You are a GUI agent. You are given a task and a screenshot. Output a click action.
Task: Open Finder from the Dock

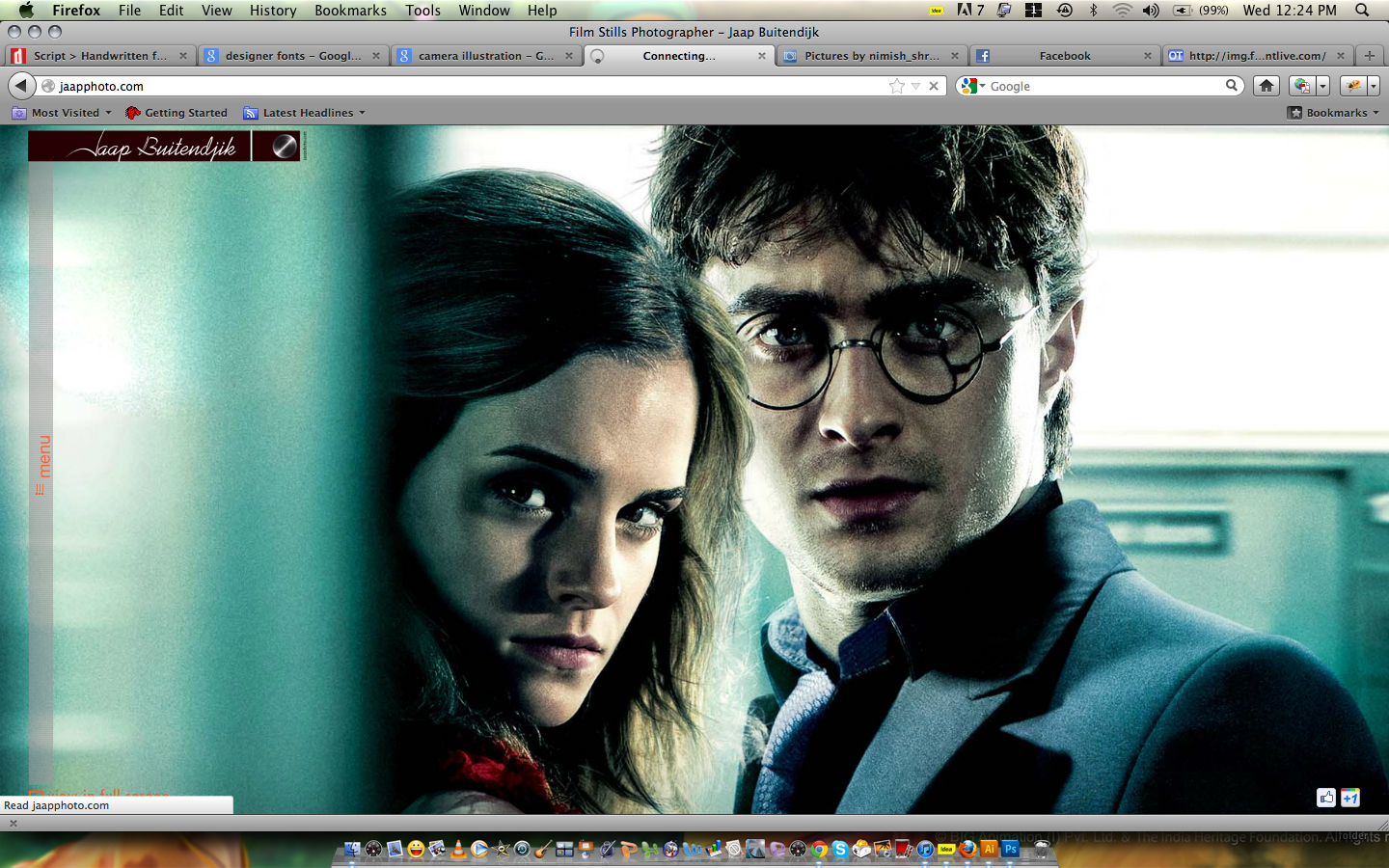(x=352, y=850)
